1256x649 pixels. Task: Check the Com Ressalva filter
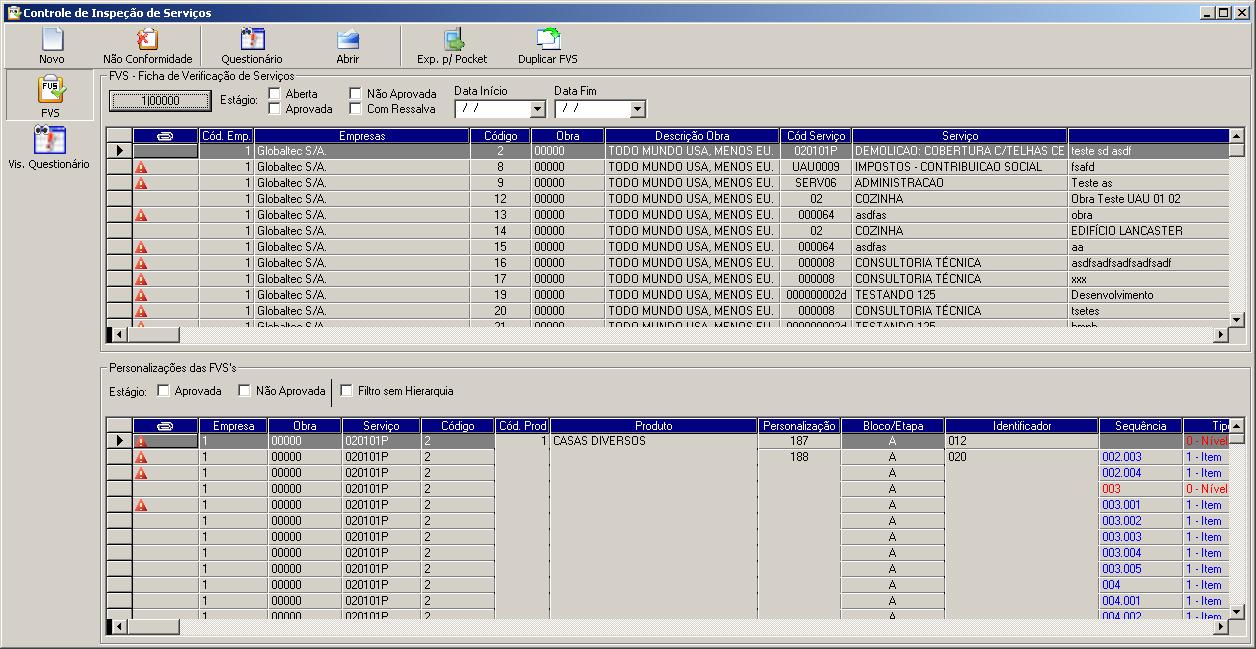tap(356, 109)
